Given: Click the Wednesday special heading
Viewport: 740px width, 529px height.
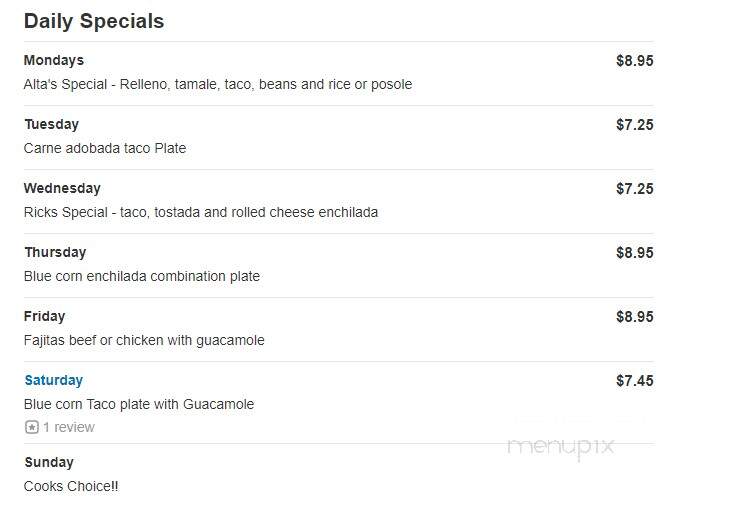Looking at the screenshot, I should (62, 188).
